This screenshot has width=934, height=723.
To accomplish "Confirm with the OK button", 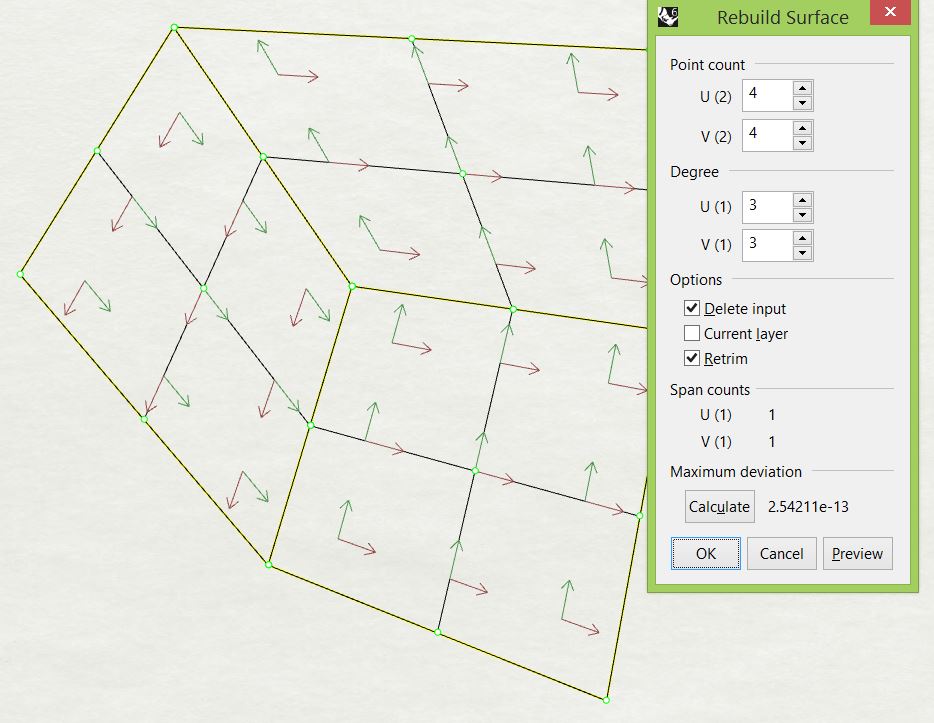I will pyautogui.click(x=706, y=553).
